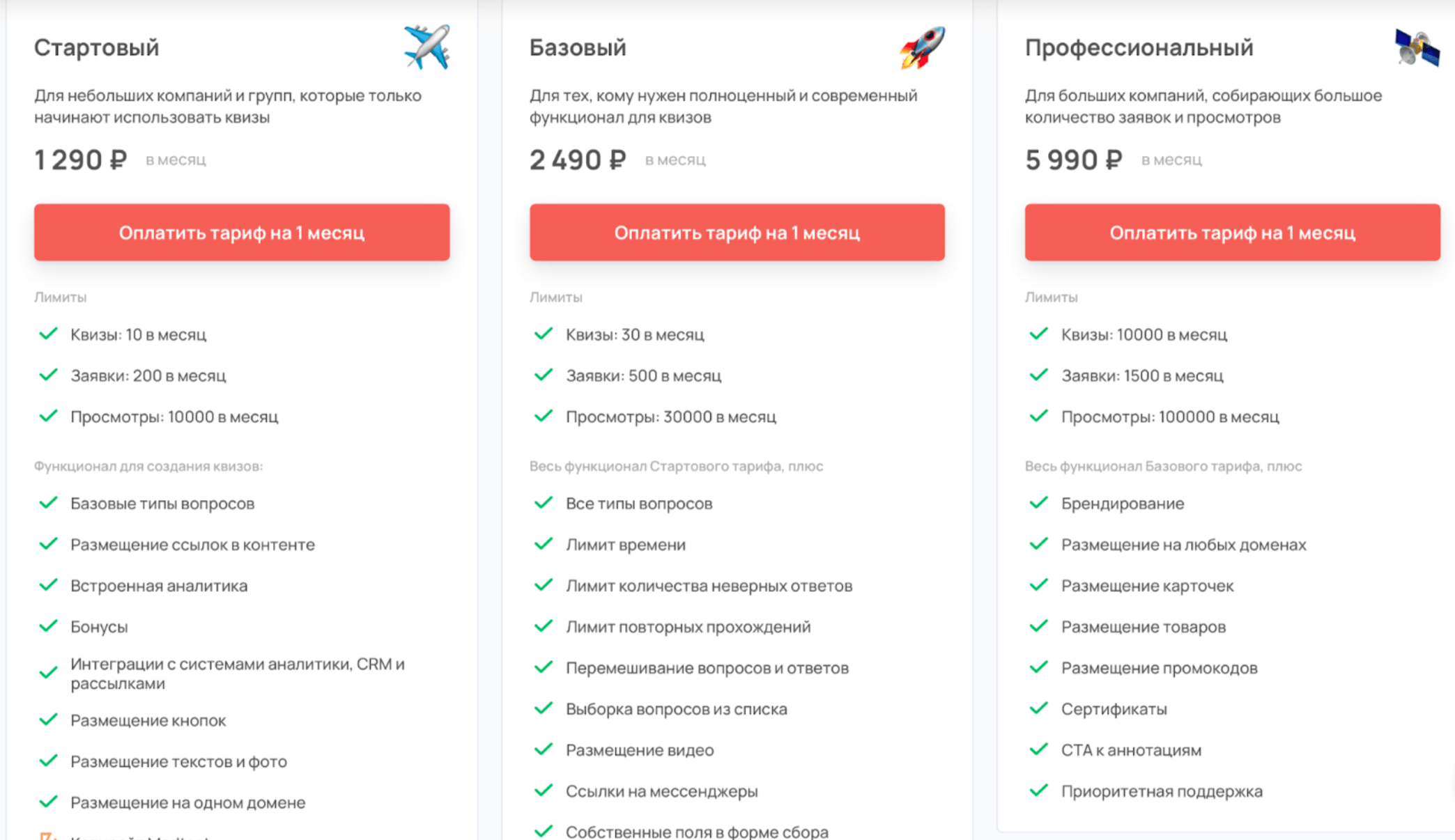Click the Базовый plan heading
This screenshot has width=1455, height=840.
point(578,47)
